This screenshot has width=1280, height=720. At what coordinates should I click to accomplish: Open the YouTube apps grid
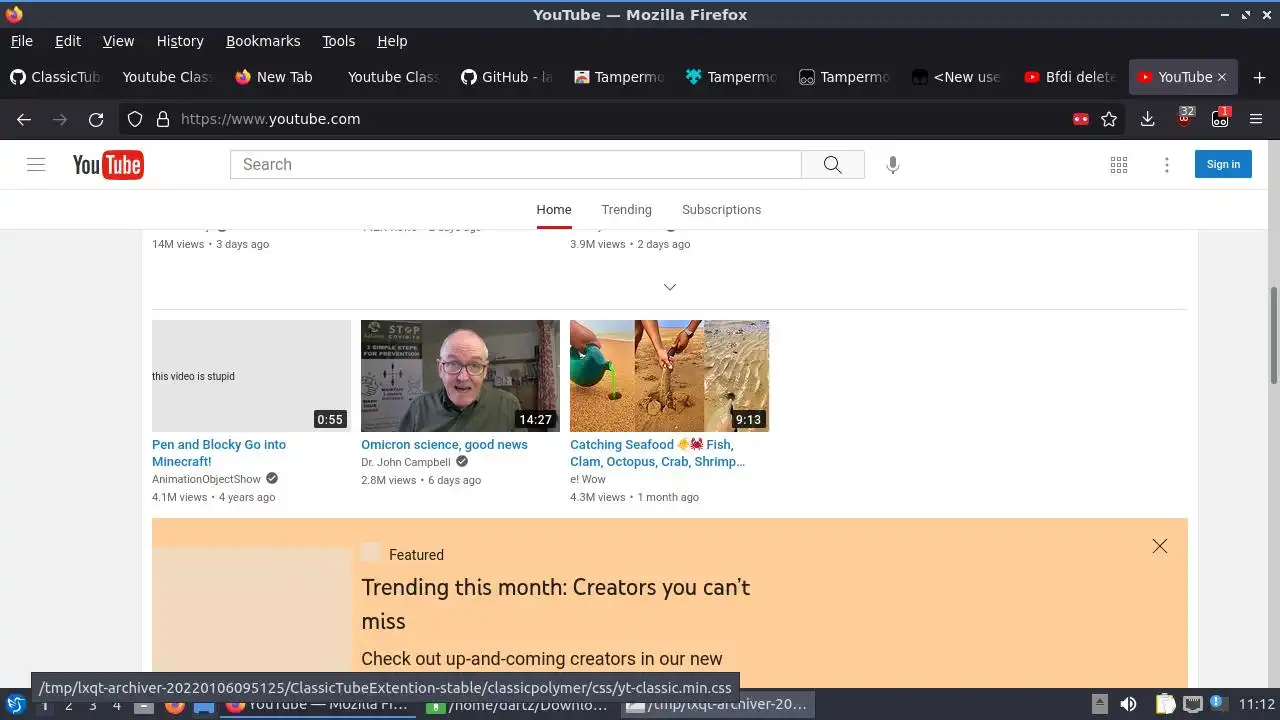(1119, 165)
